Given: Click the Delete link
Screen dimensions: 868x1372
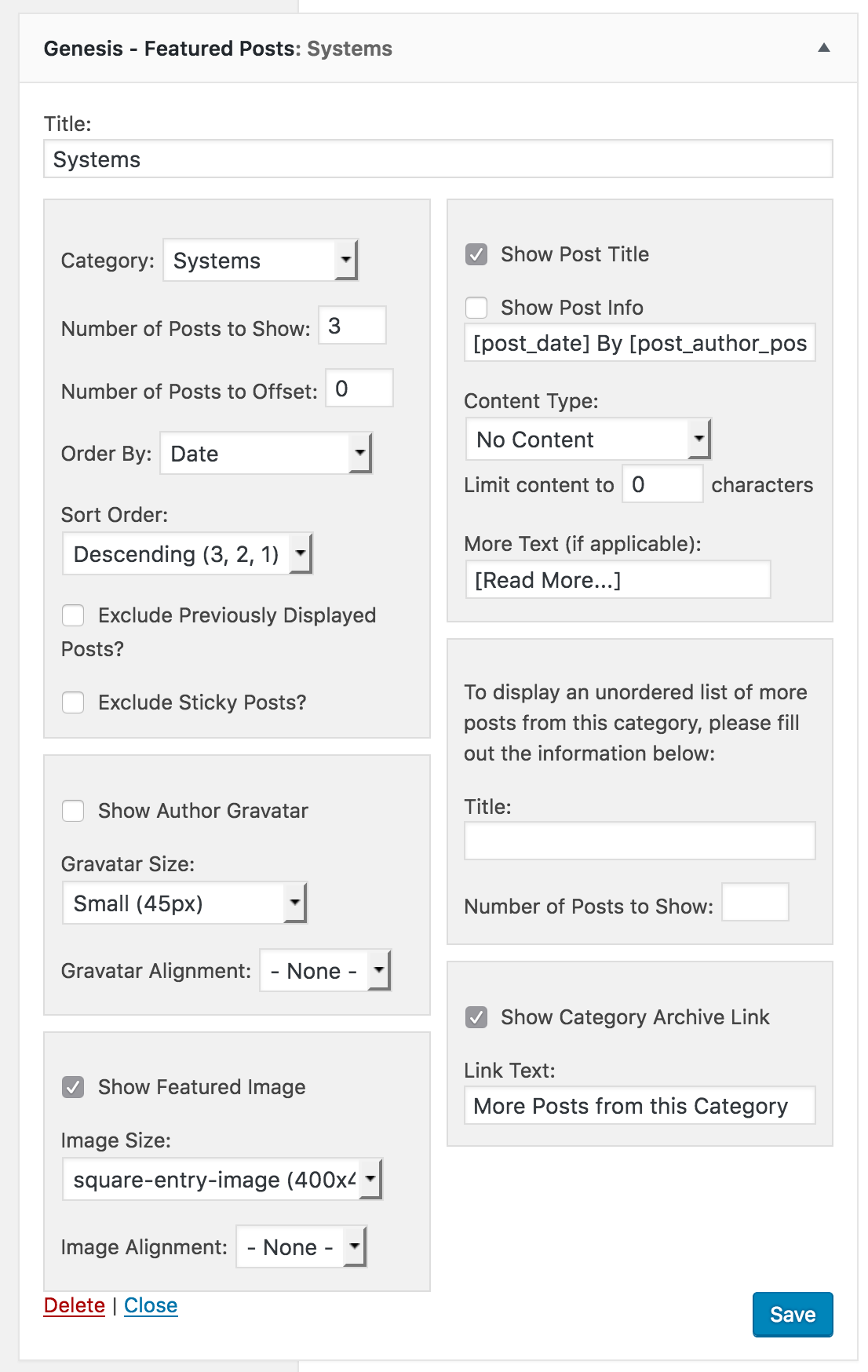Looking at the screenshot, I should click(75, 1305).
